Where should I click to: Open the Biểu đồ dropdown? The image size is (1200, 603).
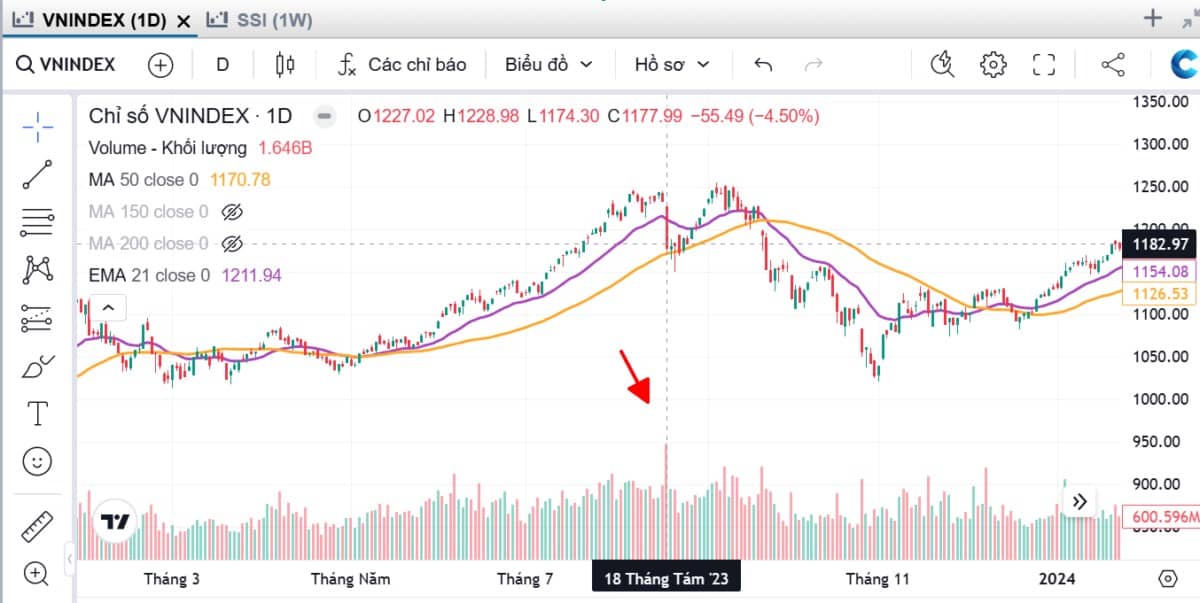coord(548,65)
